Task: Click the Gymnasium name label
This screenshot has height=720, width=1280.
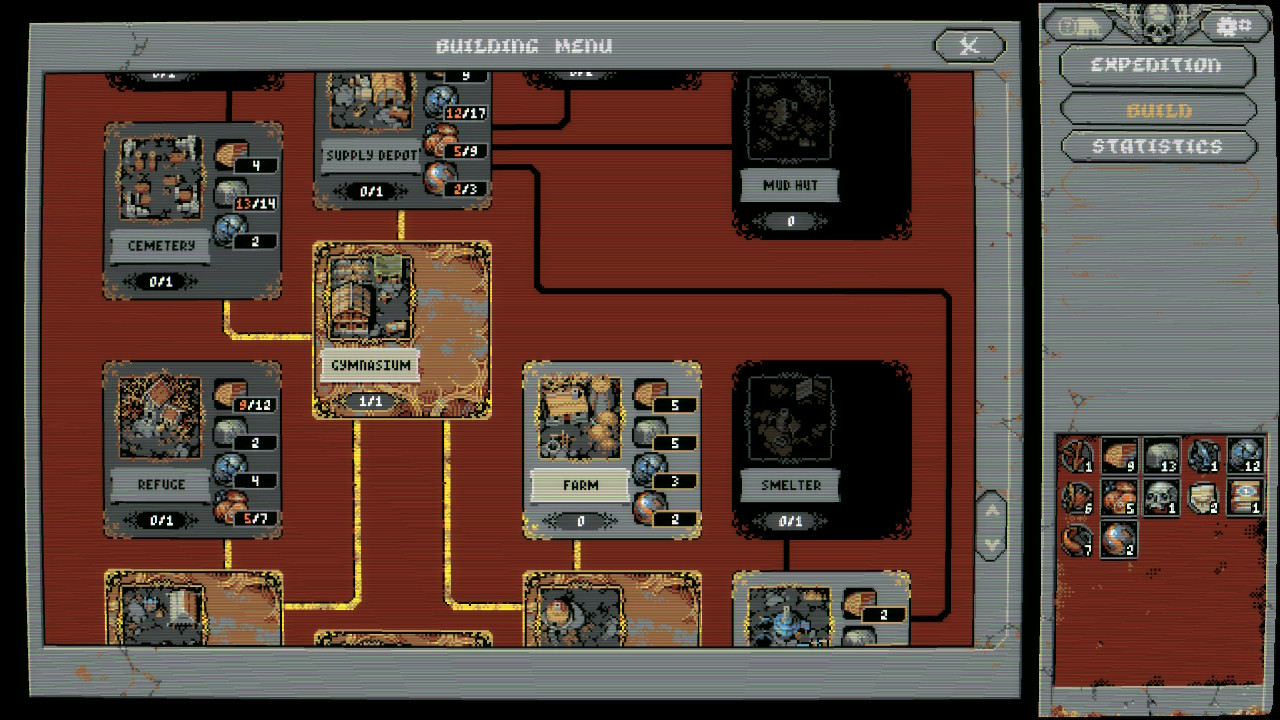Action: (371, 366)
